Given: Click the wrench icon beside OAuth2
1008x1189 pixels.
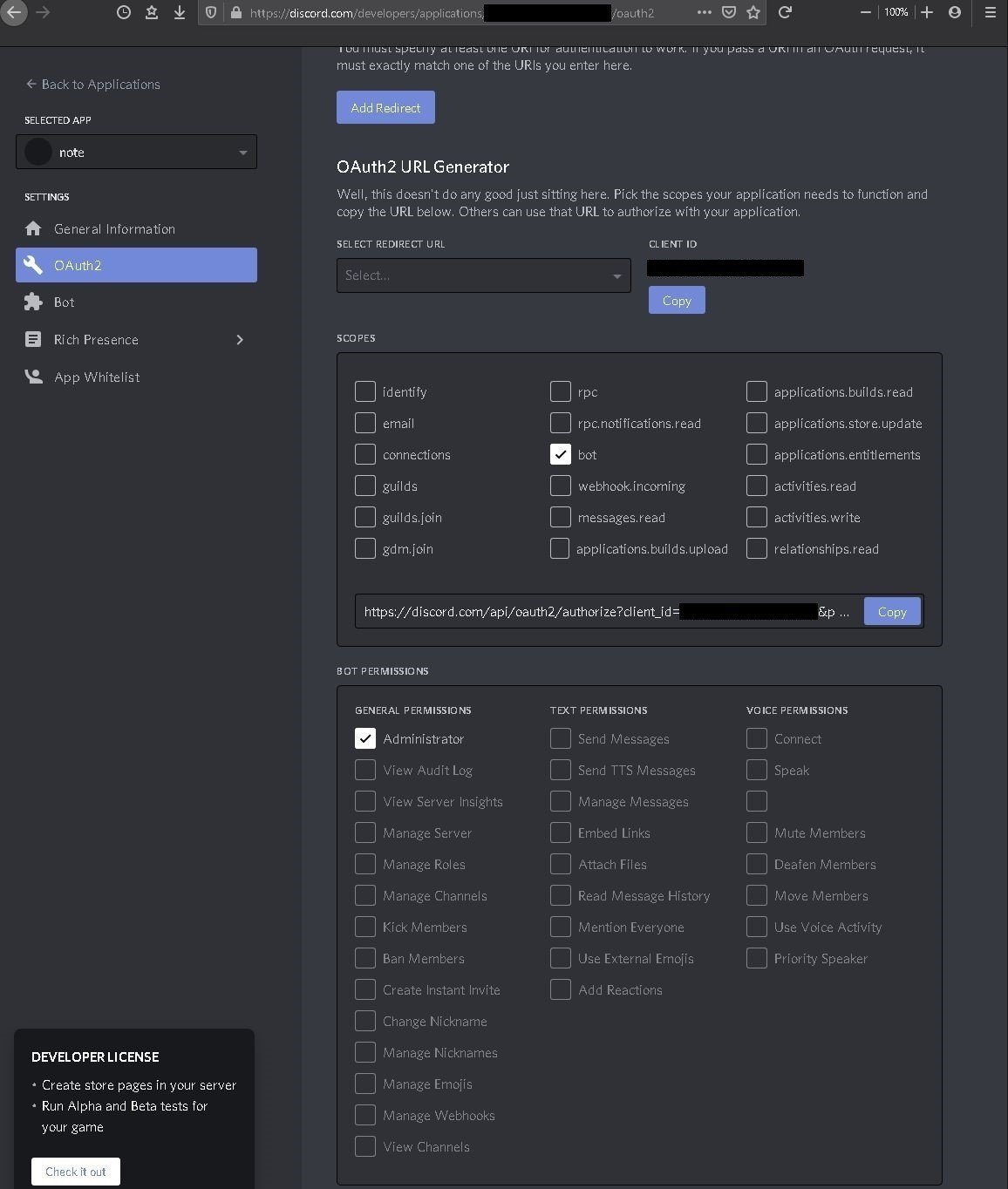Looking at the screenshot, I should pos(33,265).
